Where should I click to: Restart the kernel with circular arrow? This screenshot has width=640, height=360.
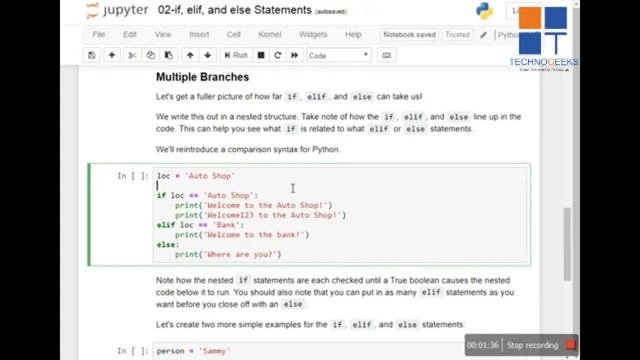point(278,55)
